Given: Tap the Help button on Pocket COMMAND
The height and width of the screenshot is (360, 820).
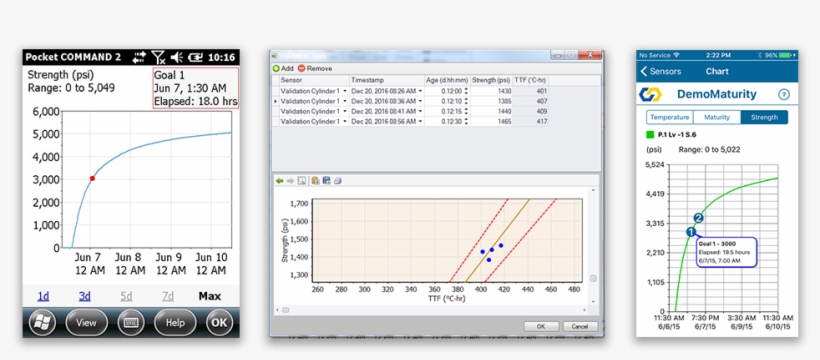Looking at the screenshot, I should click(x=175, y=323).
